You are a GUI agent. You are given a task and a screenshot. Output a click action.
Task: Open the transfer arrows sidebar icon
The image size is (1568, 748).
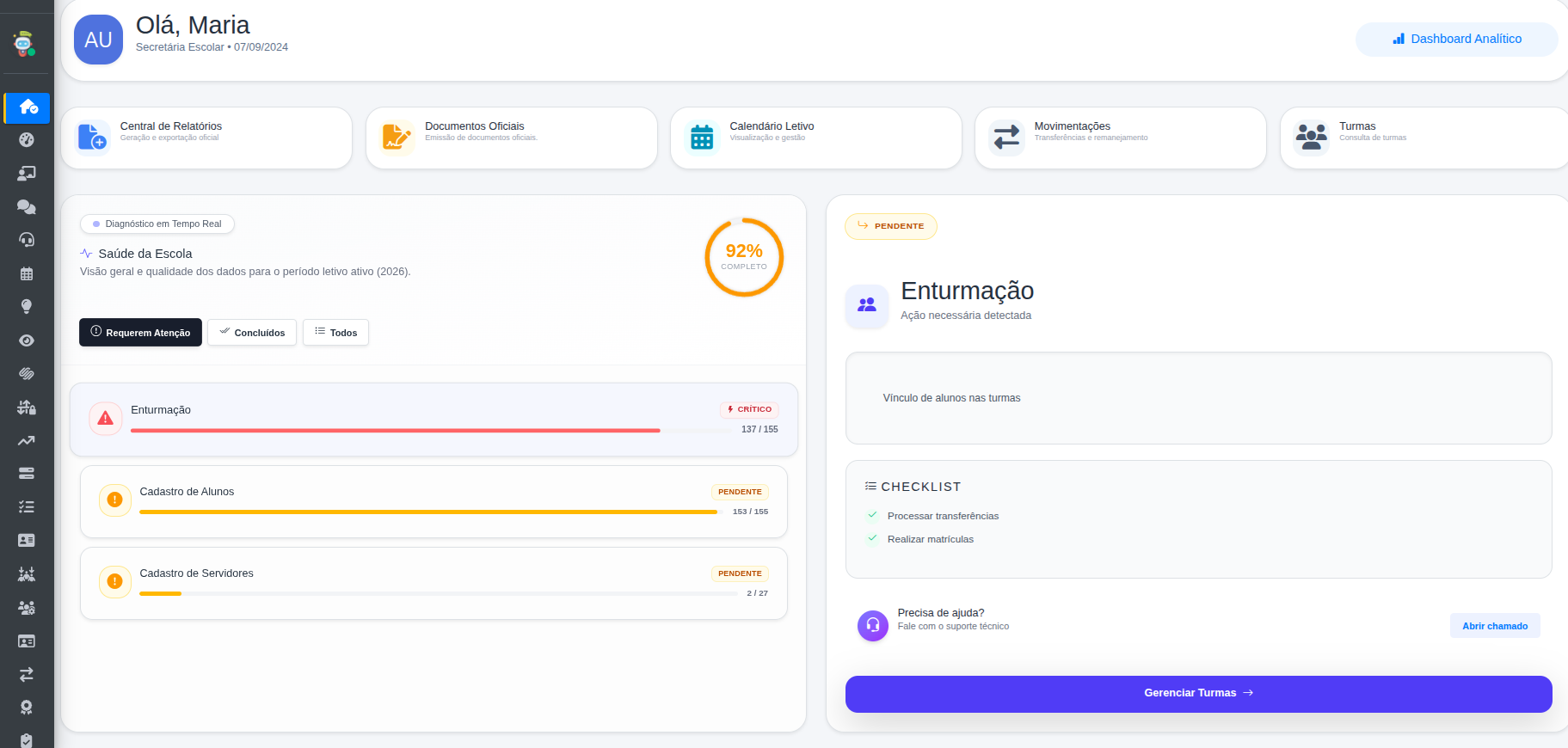pos(27,674)
